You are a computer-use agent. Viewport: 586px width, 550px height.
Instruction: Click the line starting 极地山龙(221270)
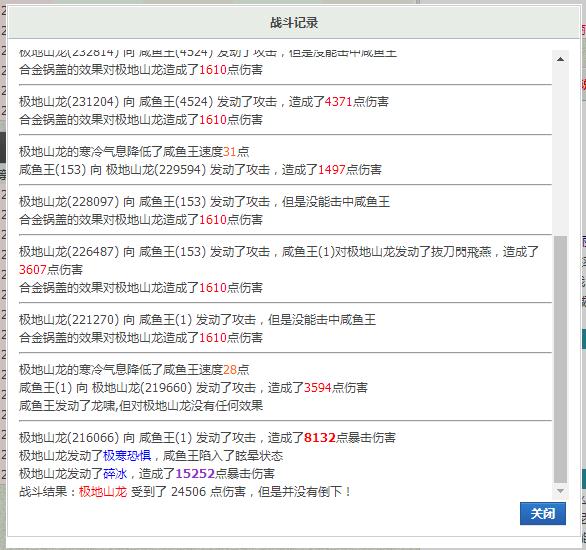click(197, 320)
